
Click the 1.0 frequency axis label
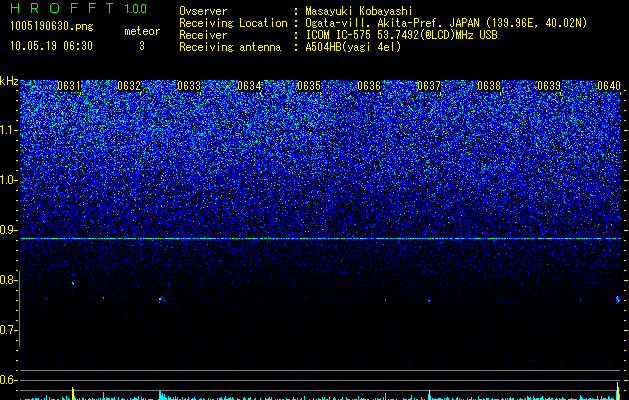(9, 180)
